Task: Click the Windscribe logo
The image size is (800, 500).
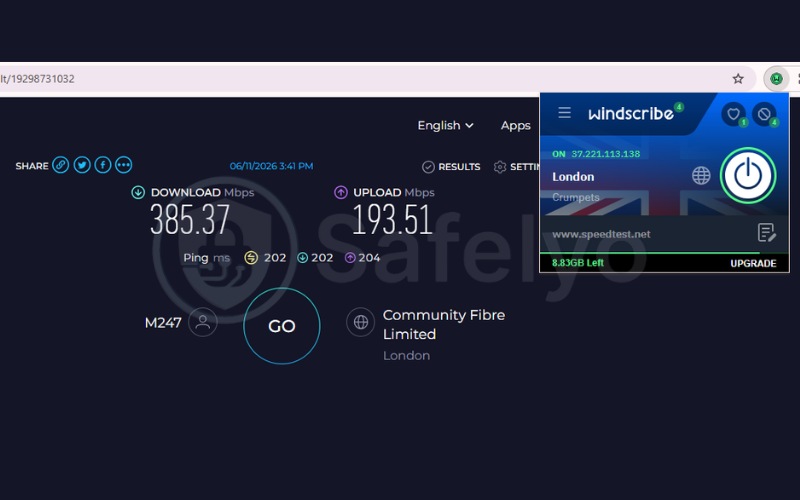Action: tap(631, 113)
